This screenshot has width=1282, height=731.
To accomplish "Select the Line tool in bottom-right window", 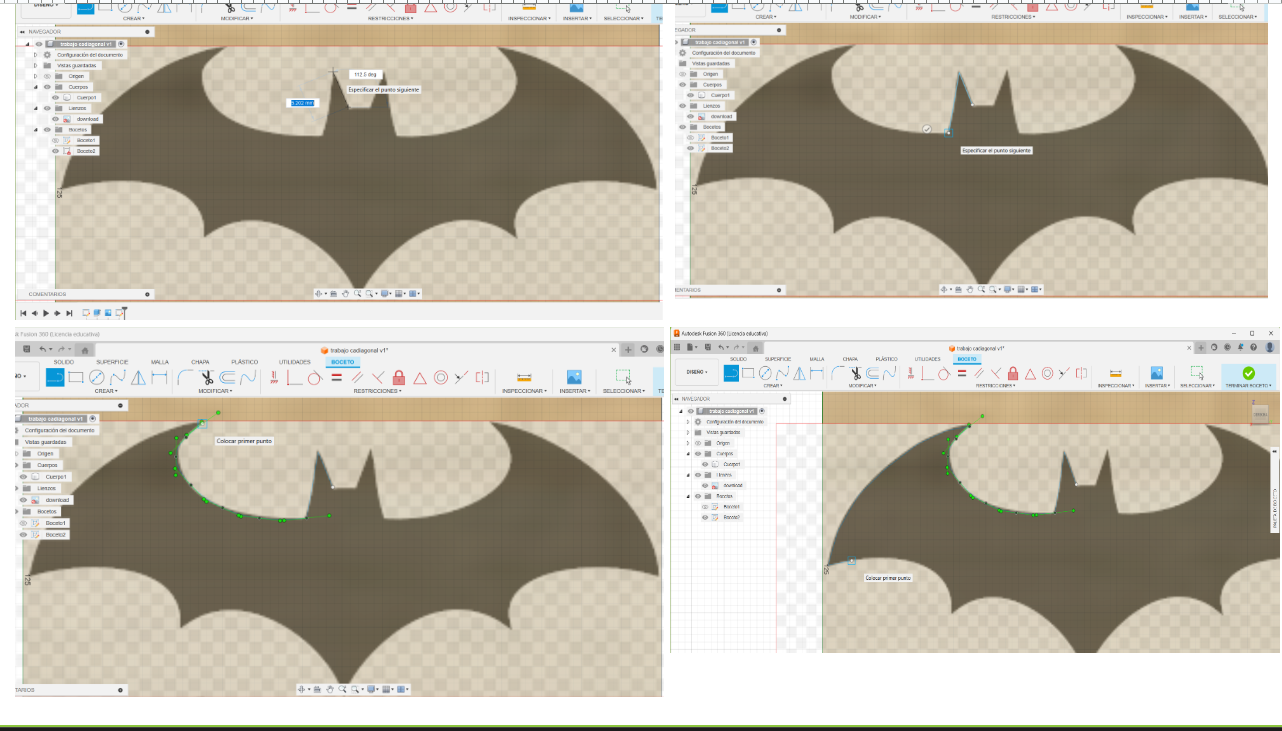I will click(x=731, y=373).
